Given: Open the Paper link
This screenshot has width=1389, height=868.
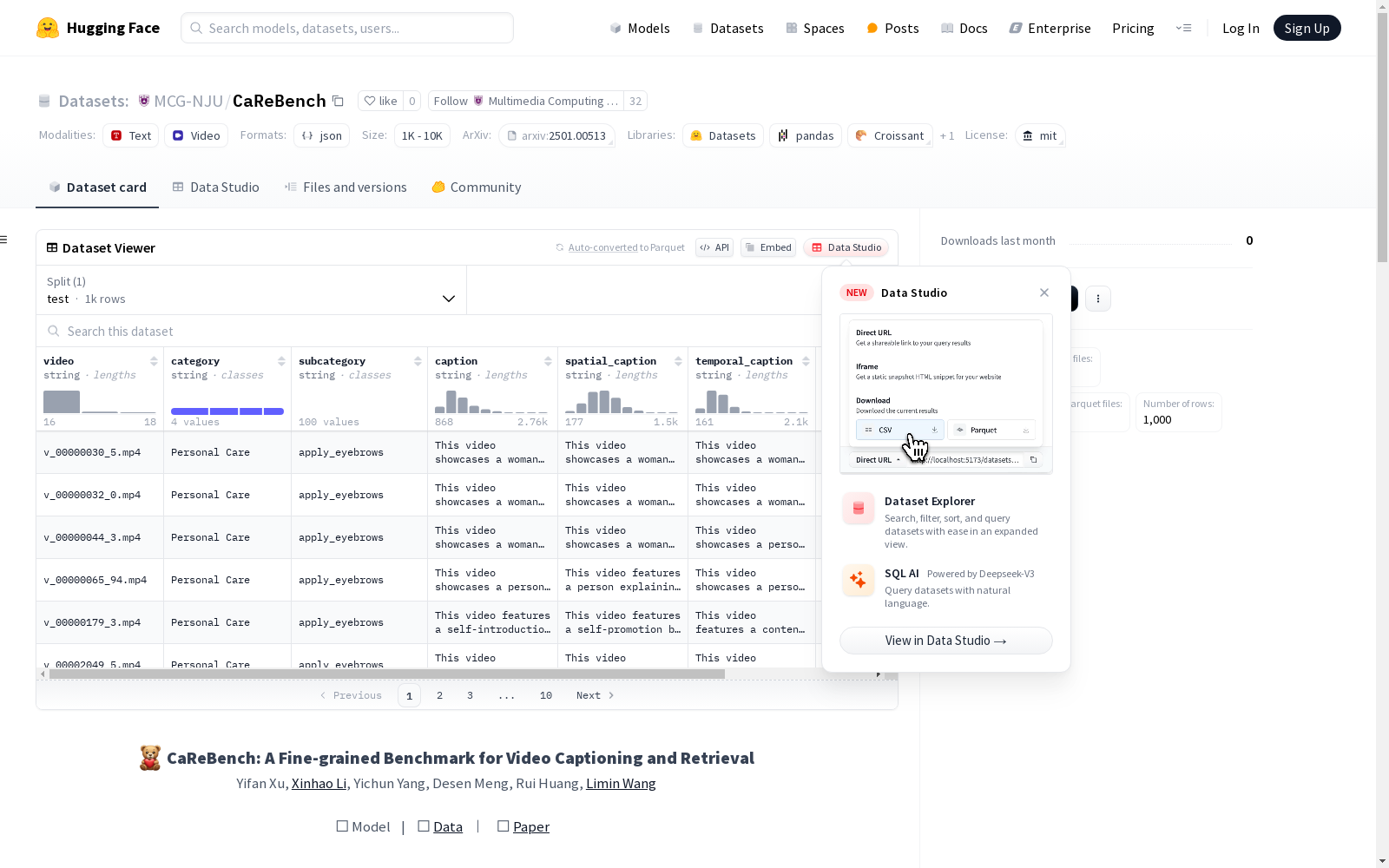Looking at the screenshot, I should pyautogui.click(x=531, y=826).
